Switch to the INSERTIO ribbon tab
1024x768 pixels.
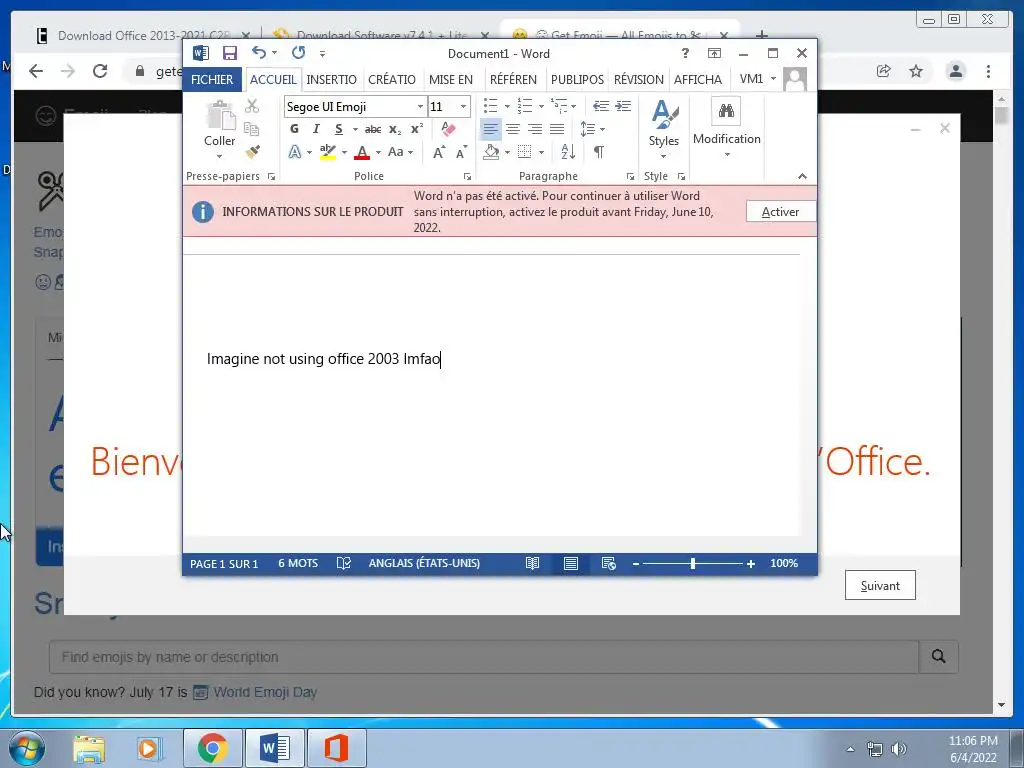[331, 79]
